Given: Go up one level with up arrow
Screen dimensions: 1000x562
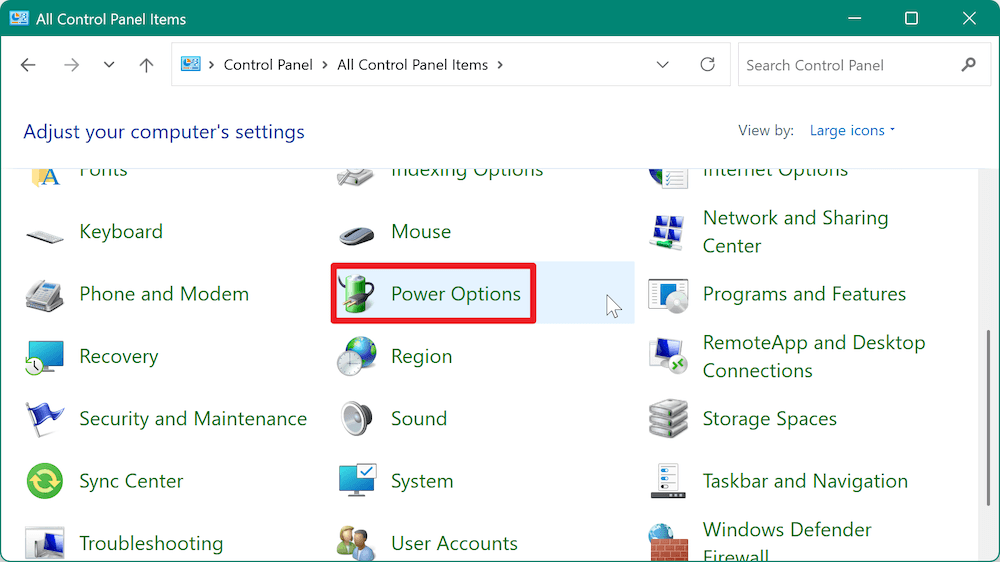Looking at the screenshot, I should coord(146,65).
